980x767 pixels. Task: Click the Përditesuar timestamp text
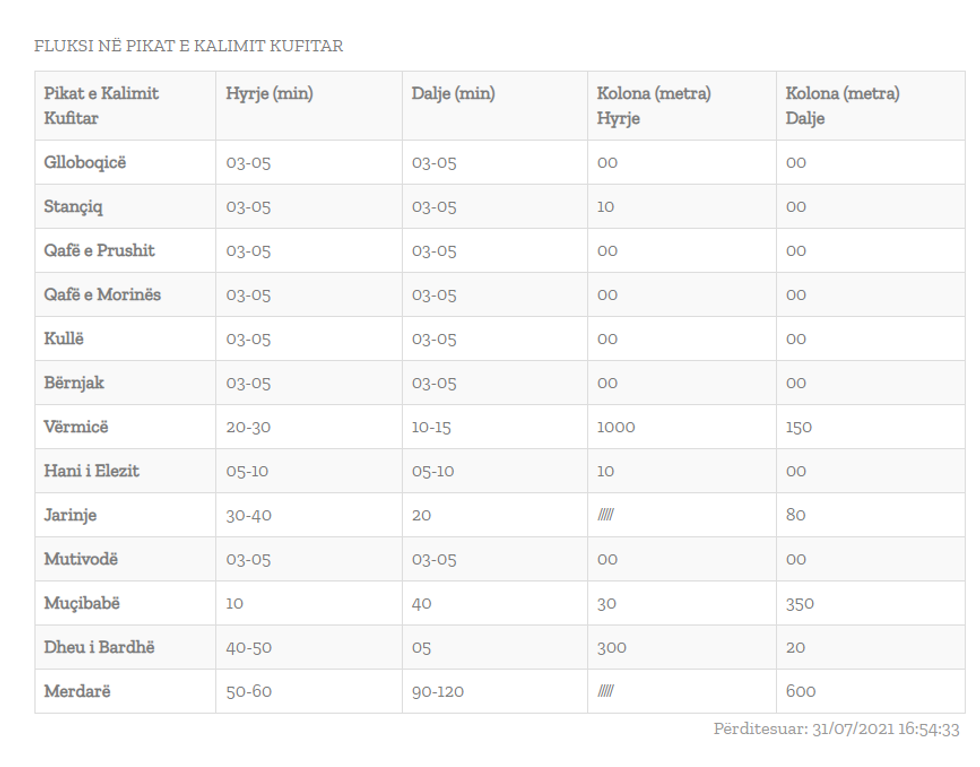tap(835, 729)
